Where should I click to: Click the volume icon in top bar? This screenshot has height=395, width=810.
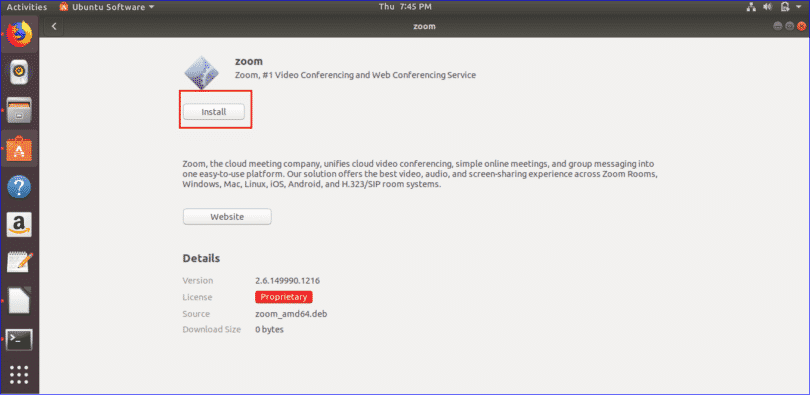[768, 7]
